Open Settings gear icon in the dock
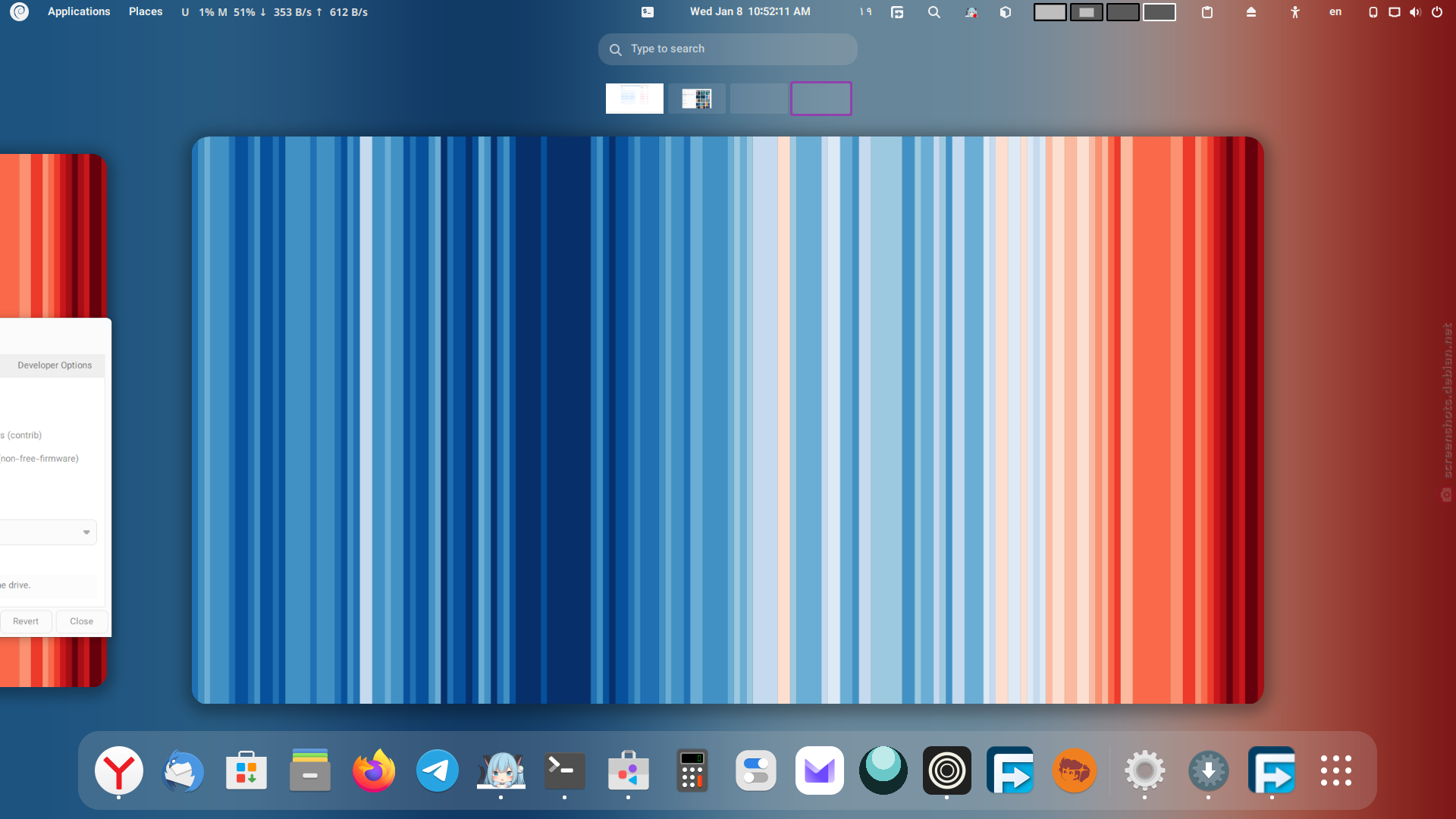The width and height of the screenshot is (1456, 819). tap(1145, 771)
